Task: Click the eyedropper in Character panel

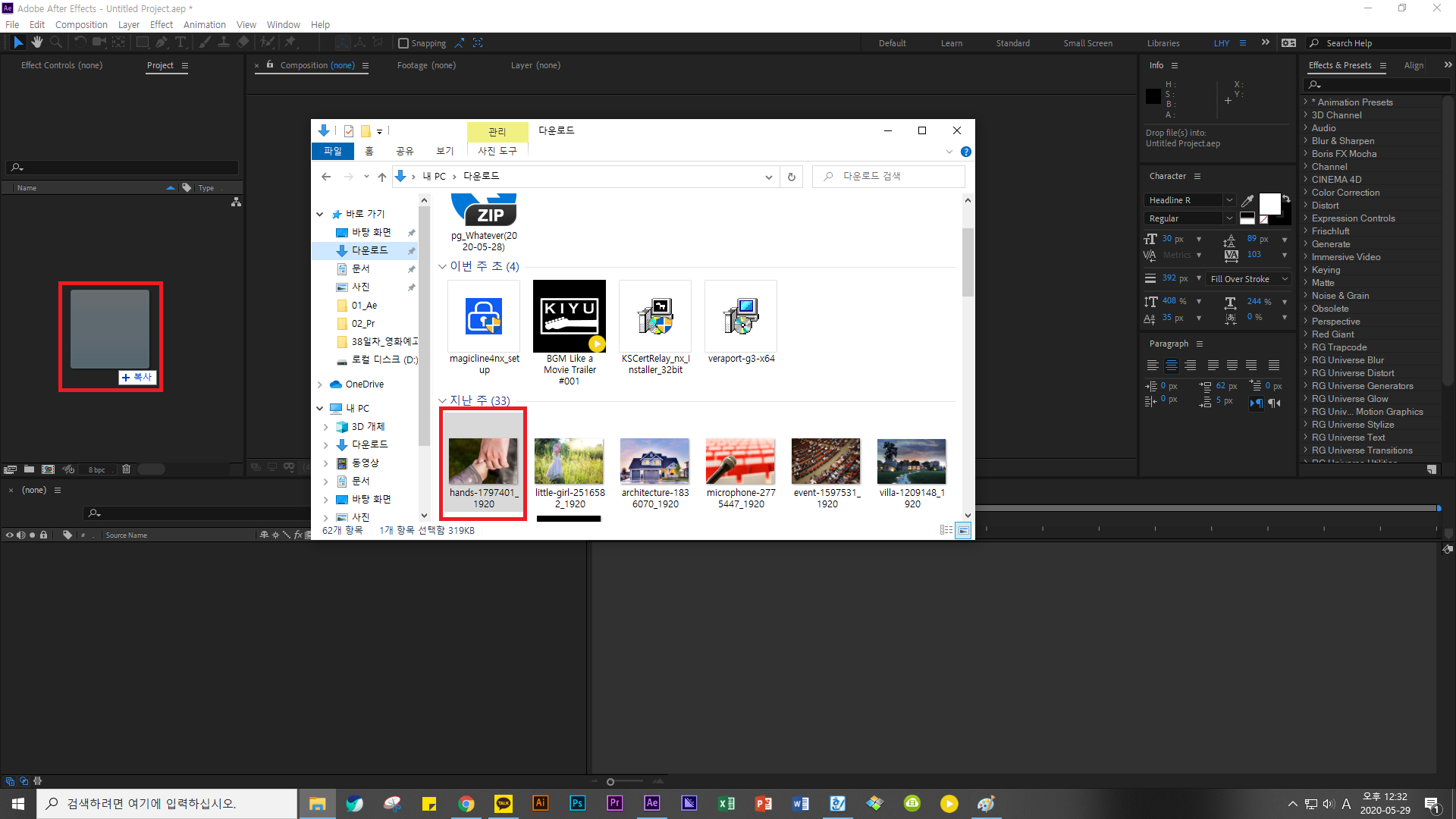Action: coord(1247,201)
